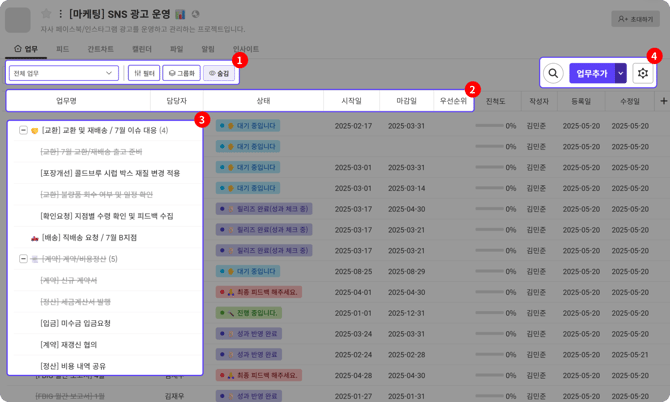Switch to the 파일 tab
Image resolution: width=670 pixels, height=402 pixels.
click(176, 49)
